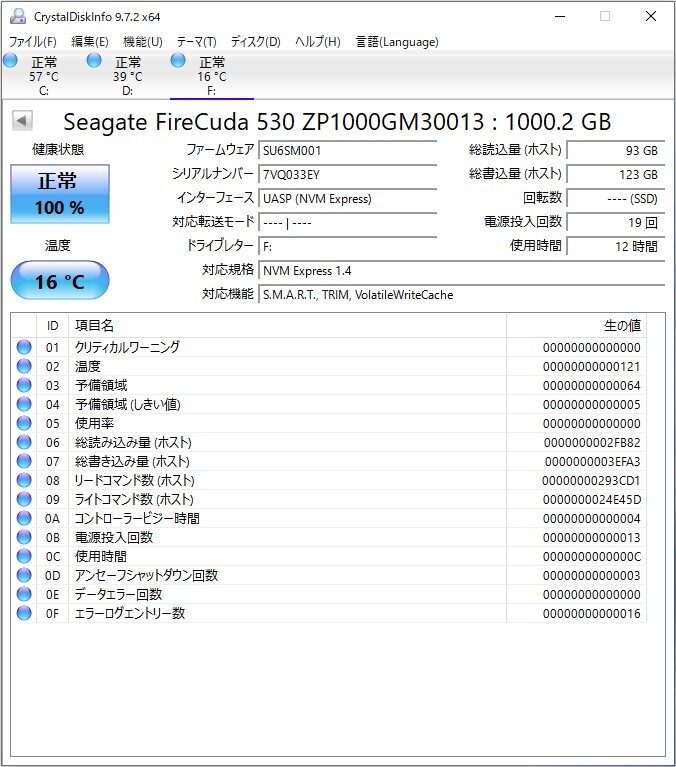Click the 項目名 column header

click(288, 325)
